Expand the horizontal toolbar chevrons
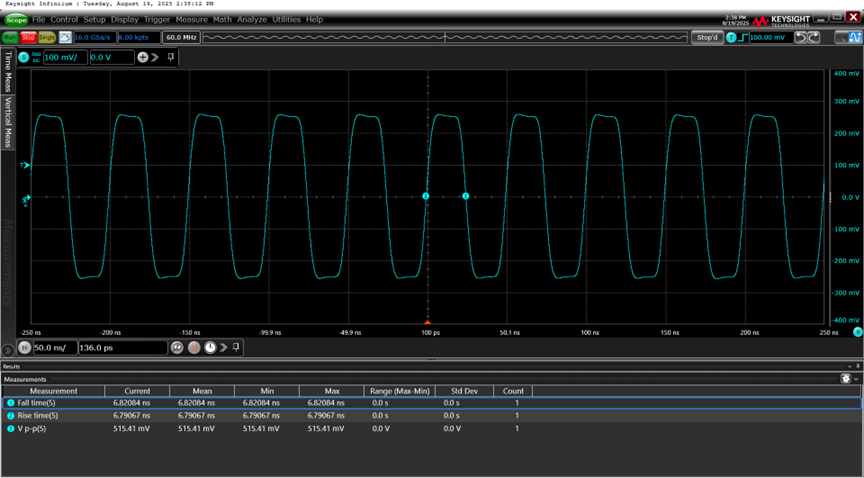Viewport: 864px width, 478px height. 223,347
